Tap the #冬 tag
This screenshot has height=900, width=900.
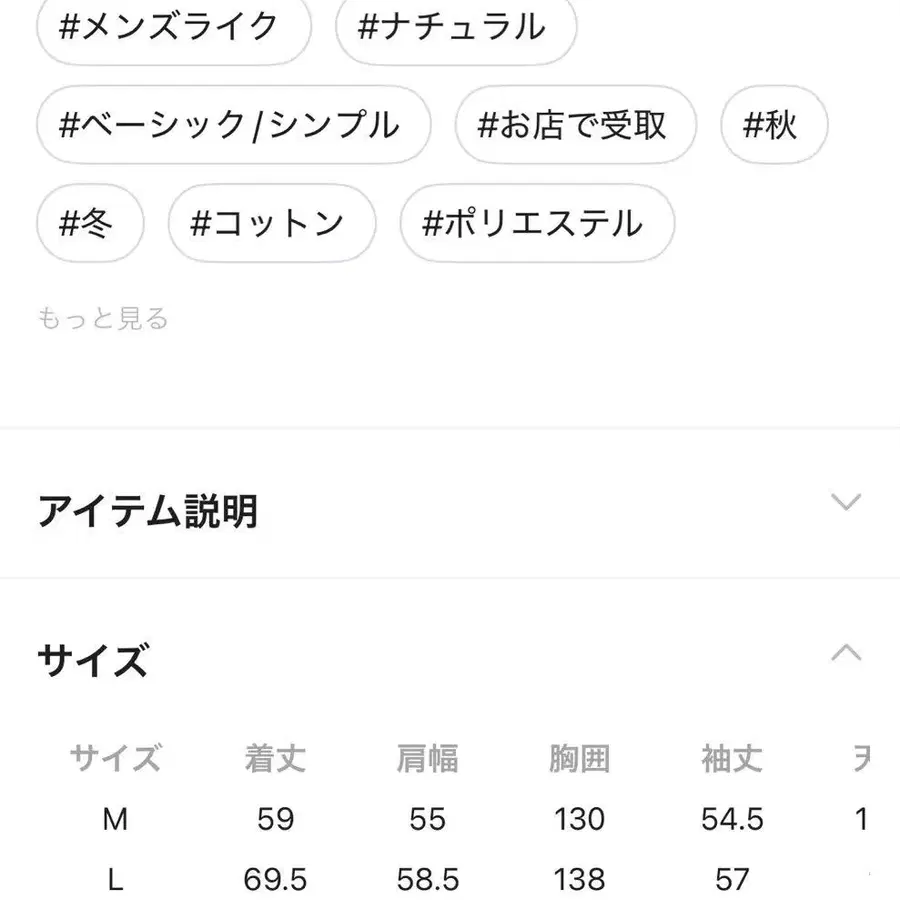pos(89,224)
